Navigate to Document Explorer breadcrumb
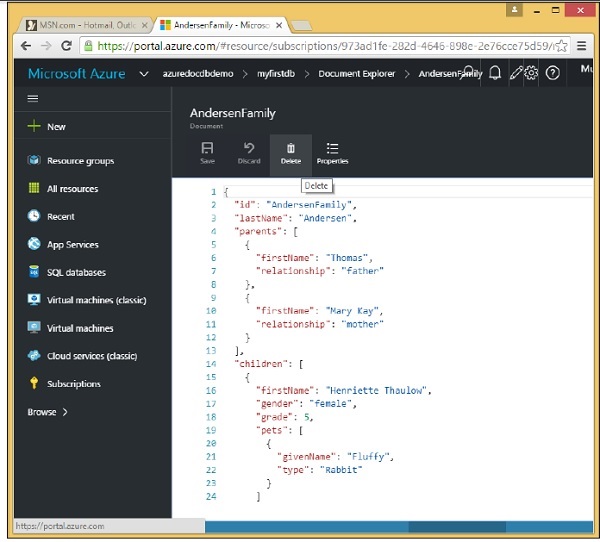 (x=356, y=74)
